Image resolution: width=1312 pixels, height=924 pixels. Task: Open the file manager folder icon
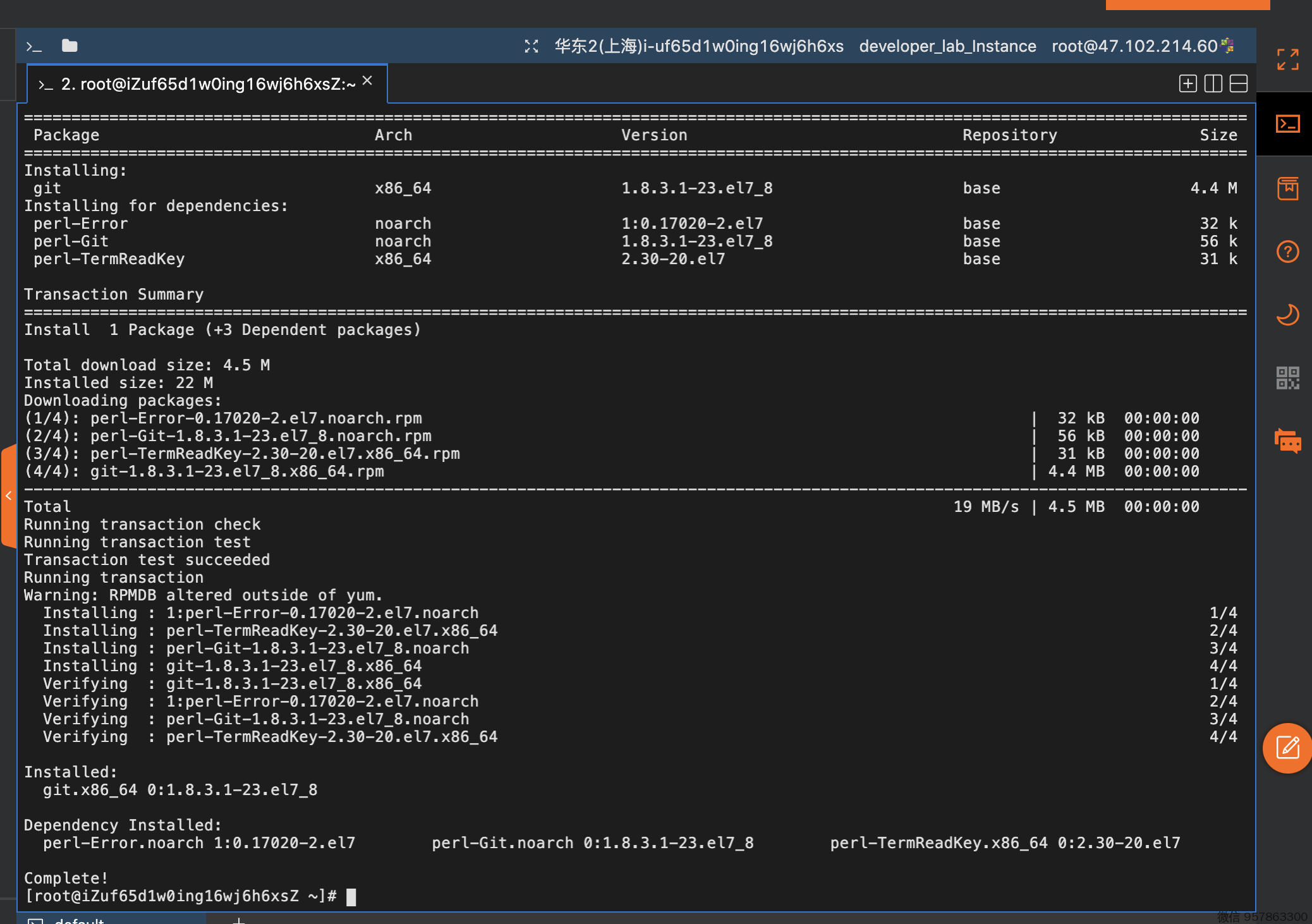pyautogui.click(x=70, y=46)
